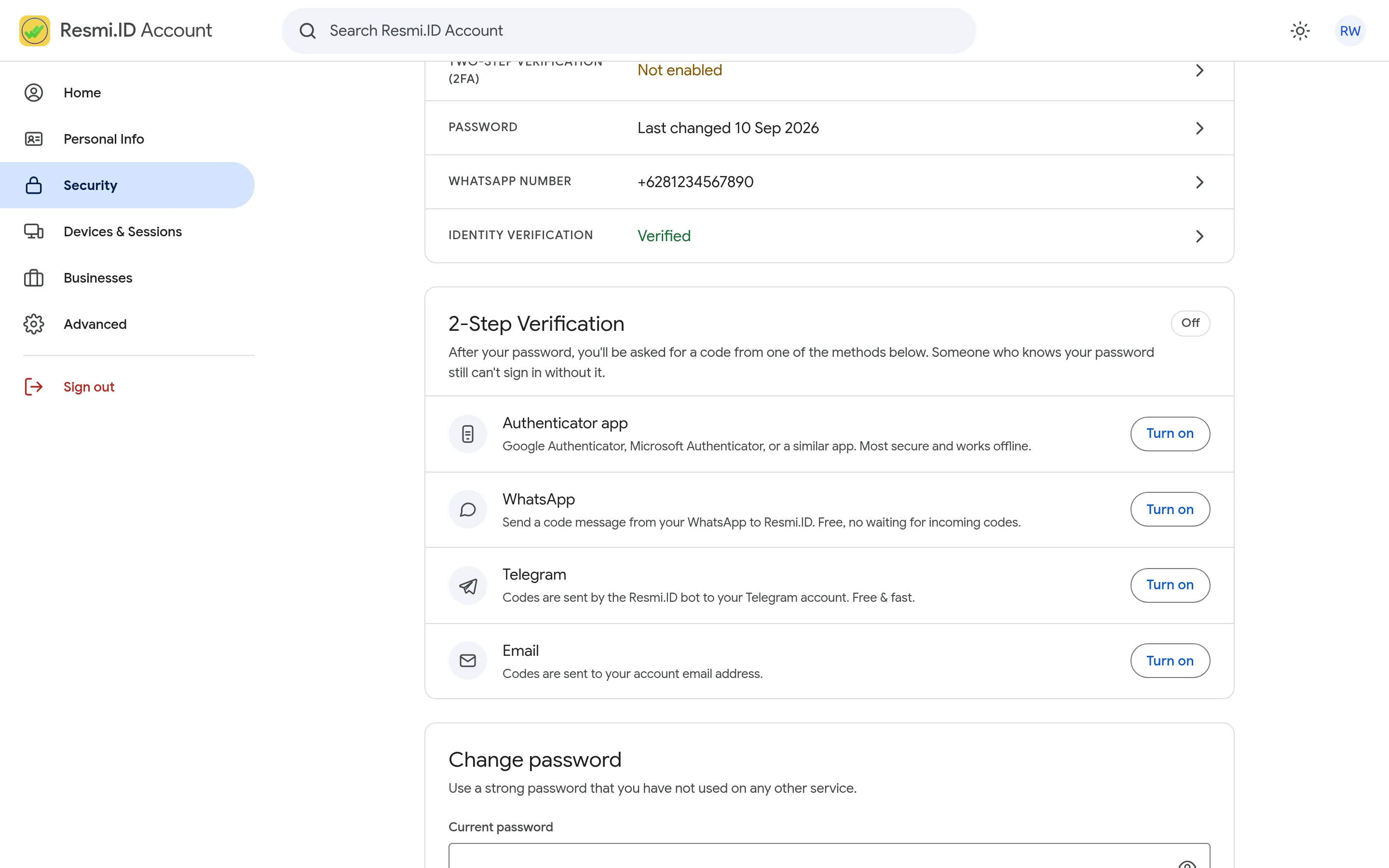Click the Resmi.ID Account title
The image size is (1389, 868).
(136, 30)
